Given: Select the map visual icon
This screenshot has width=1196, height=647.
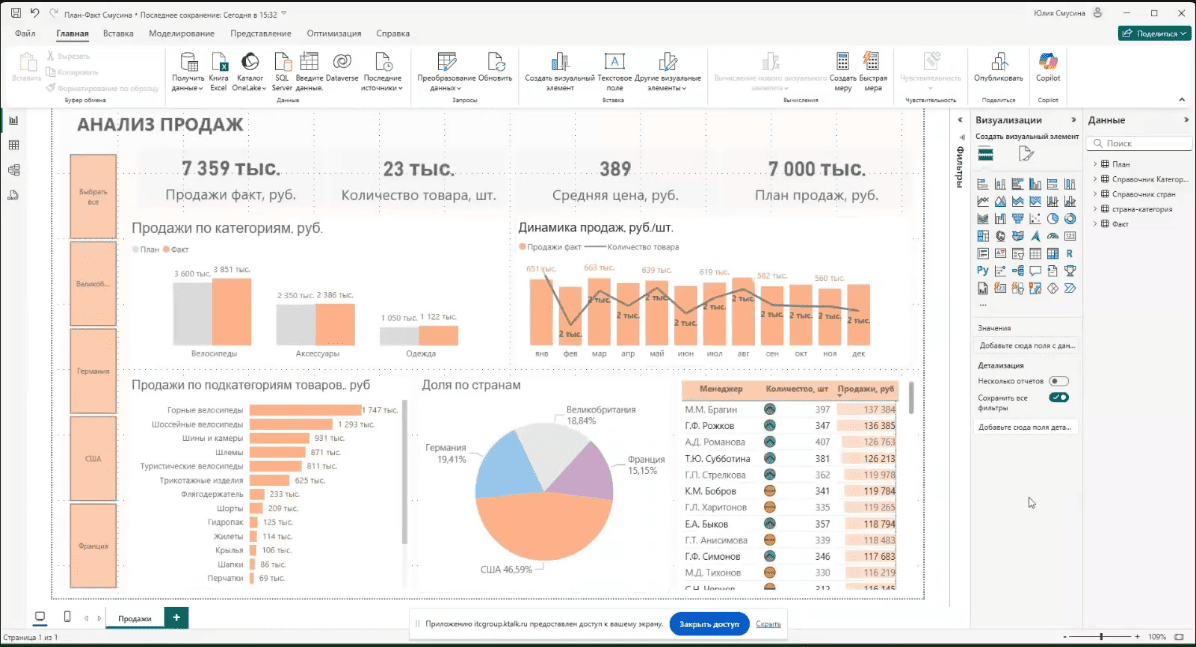Looking at the screenshot, I should coord(1000,236).
